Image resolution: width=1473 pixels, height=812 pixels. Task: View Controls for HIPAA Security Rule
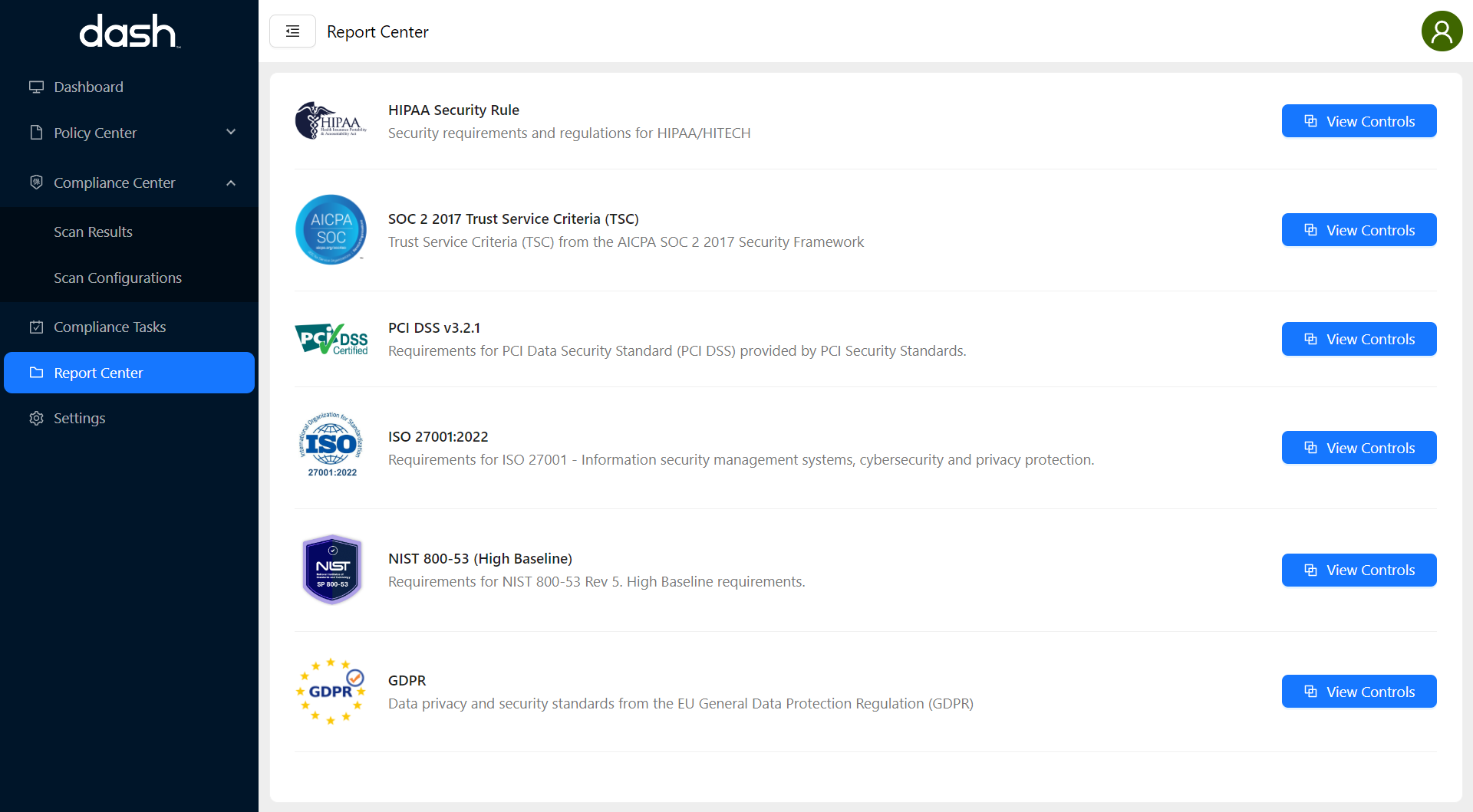pyautogui.click(x=1358, y=122)
